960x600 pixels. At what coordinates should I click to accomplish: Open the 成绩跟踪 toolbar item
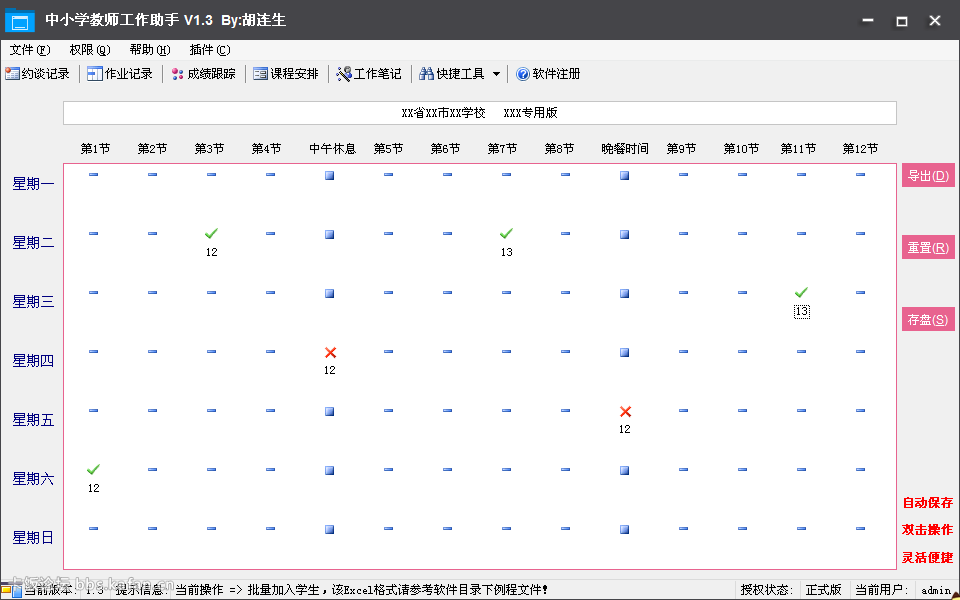[x=204, y=74]
